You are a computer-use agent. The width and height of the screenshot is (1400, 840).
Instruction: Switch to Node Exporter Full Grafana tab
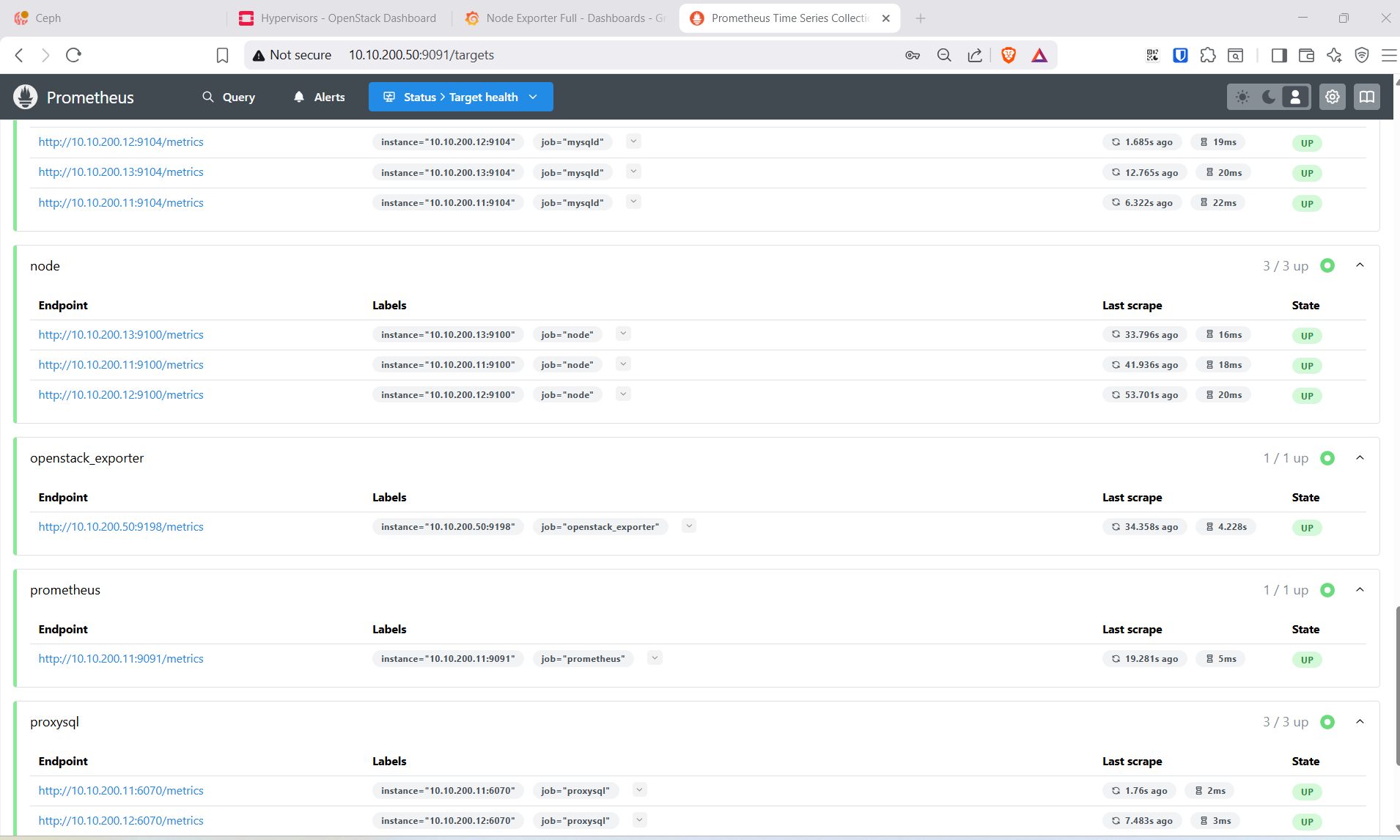pos(565,18)
